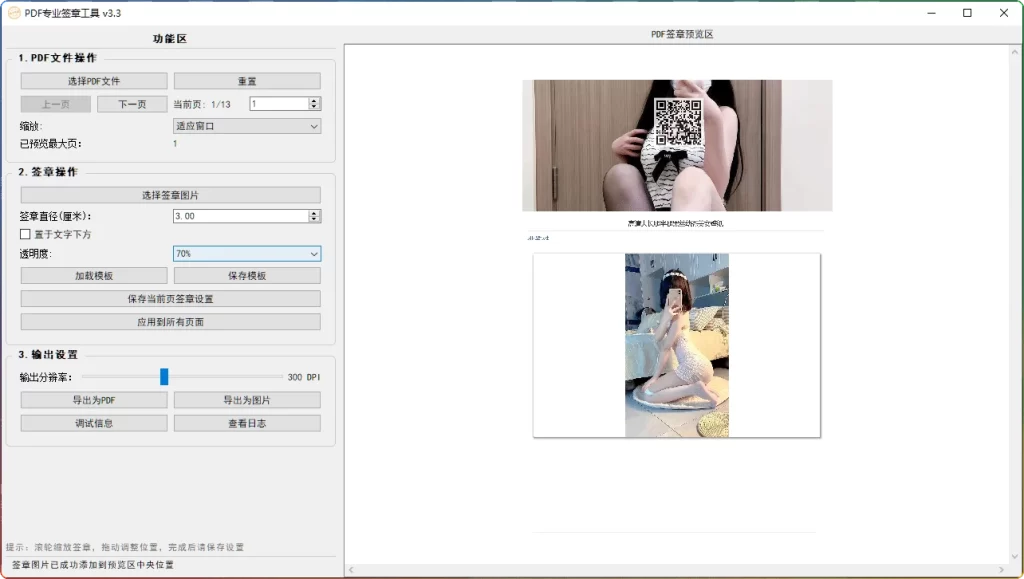
Task: Click 保存当前页签章设置 button
Action: click(x=170, y=299)
